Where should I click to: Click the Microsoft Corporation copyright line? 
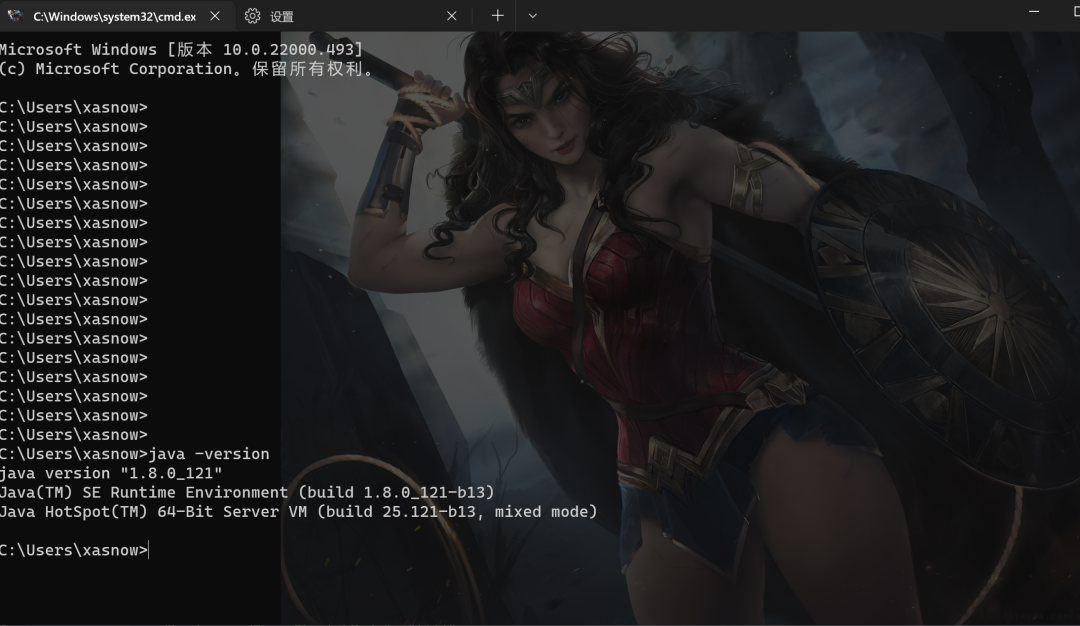(187, 69)
